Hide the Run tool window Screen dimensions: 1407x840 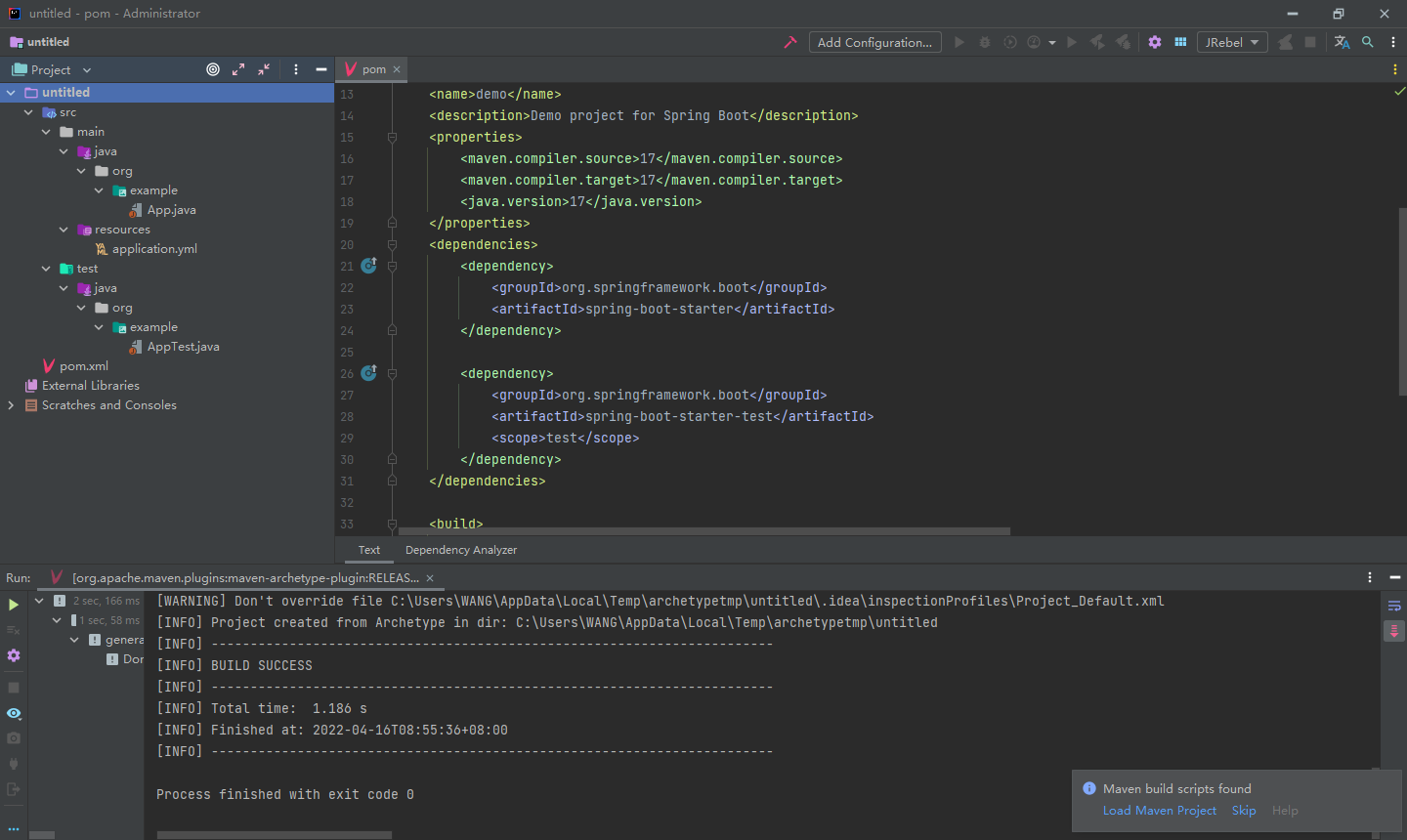pos(1395,577)
